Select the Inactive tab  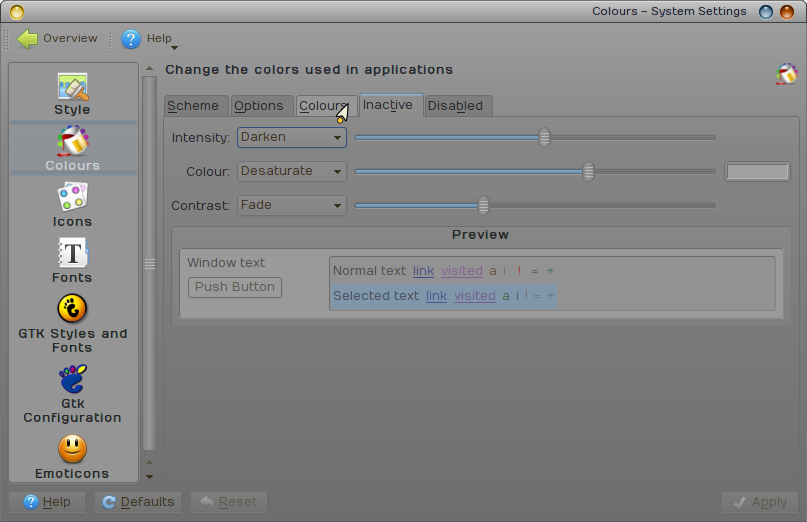[391, 105]
